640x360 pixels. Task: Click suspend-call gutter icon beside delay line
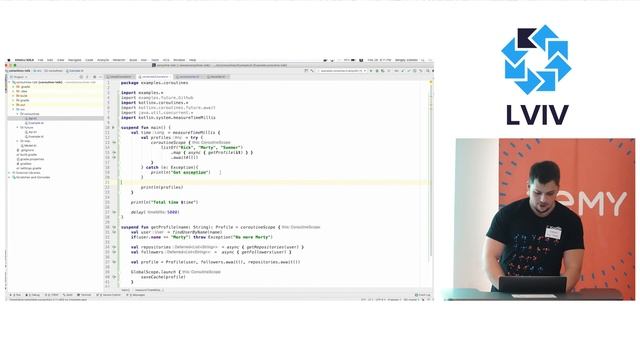click(x=114, y=212)
